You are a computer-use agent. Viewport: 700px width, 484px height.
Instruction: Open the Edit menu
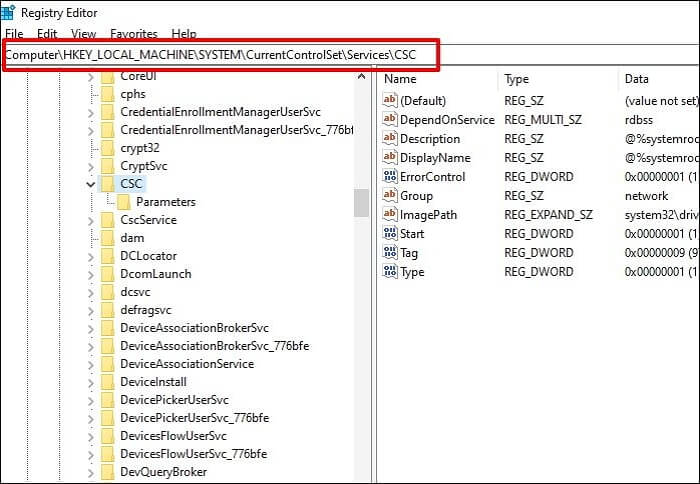47,33
